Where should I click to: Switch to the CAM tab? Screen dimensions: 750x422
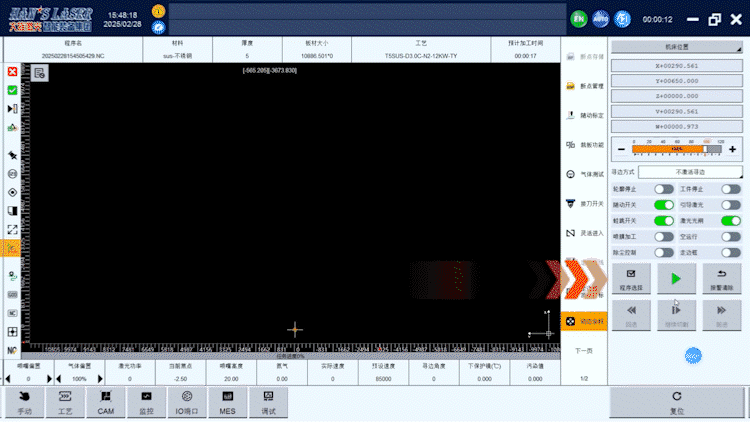(x=106, y=403)
